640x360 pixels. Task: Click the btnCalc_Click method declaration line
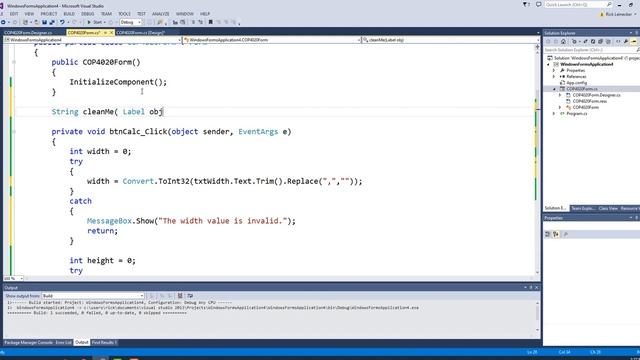tap(171, 131)
